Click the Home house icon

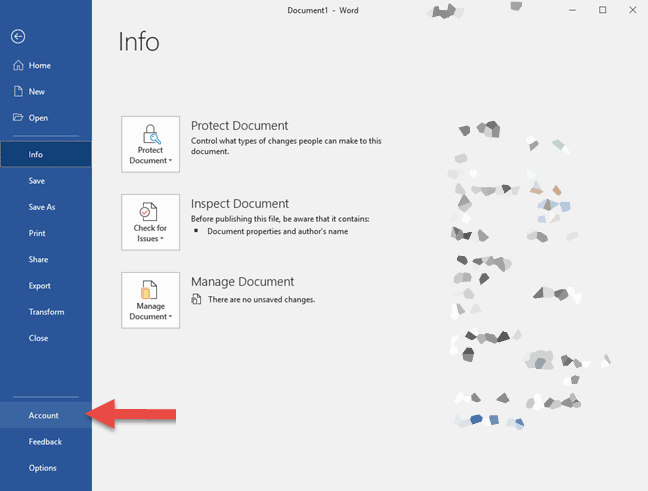click(x=18, y=65)
